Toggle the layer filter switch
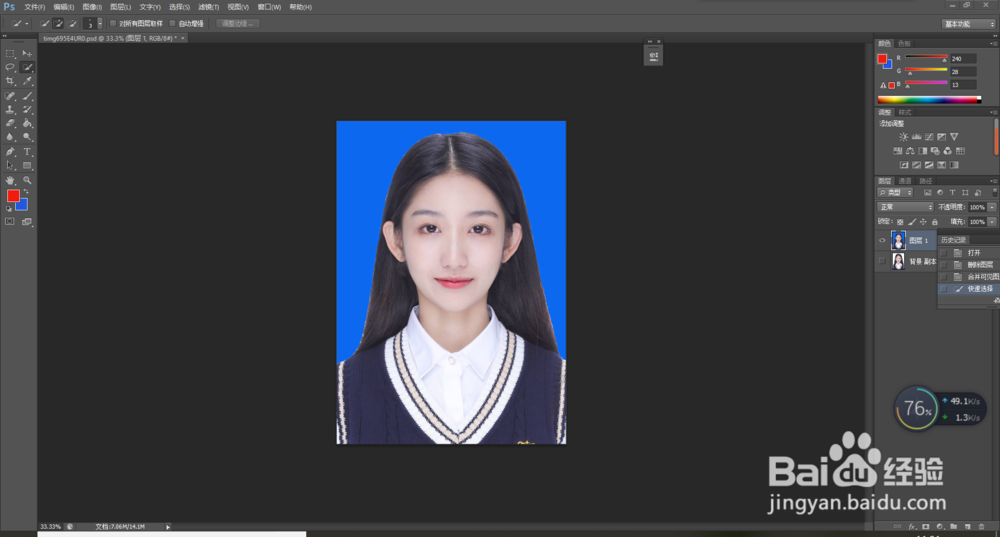 [x=994, y=192]
